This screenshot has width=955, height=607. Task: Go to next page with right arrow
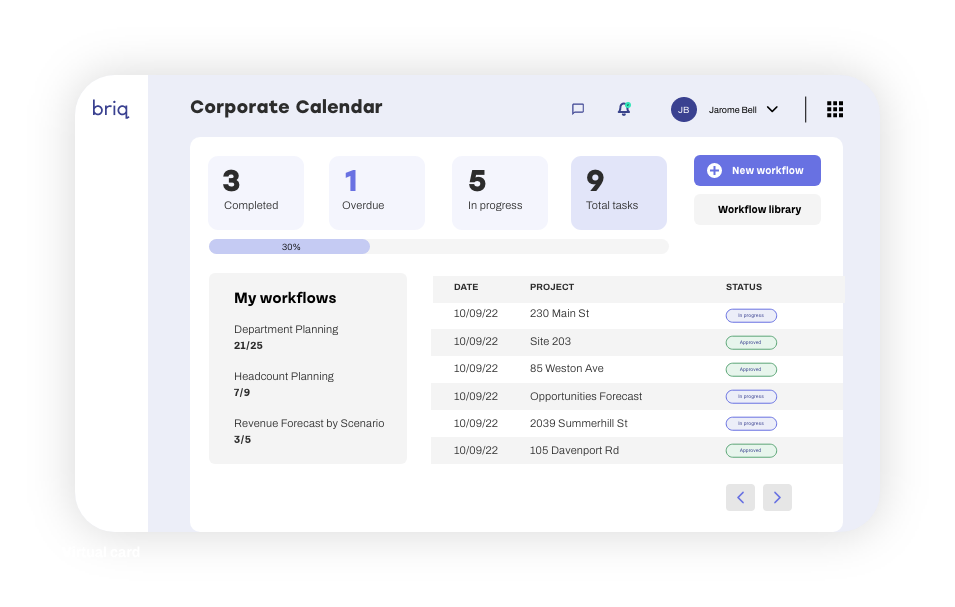pos(777,497)
